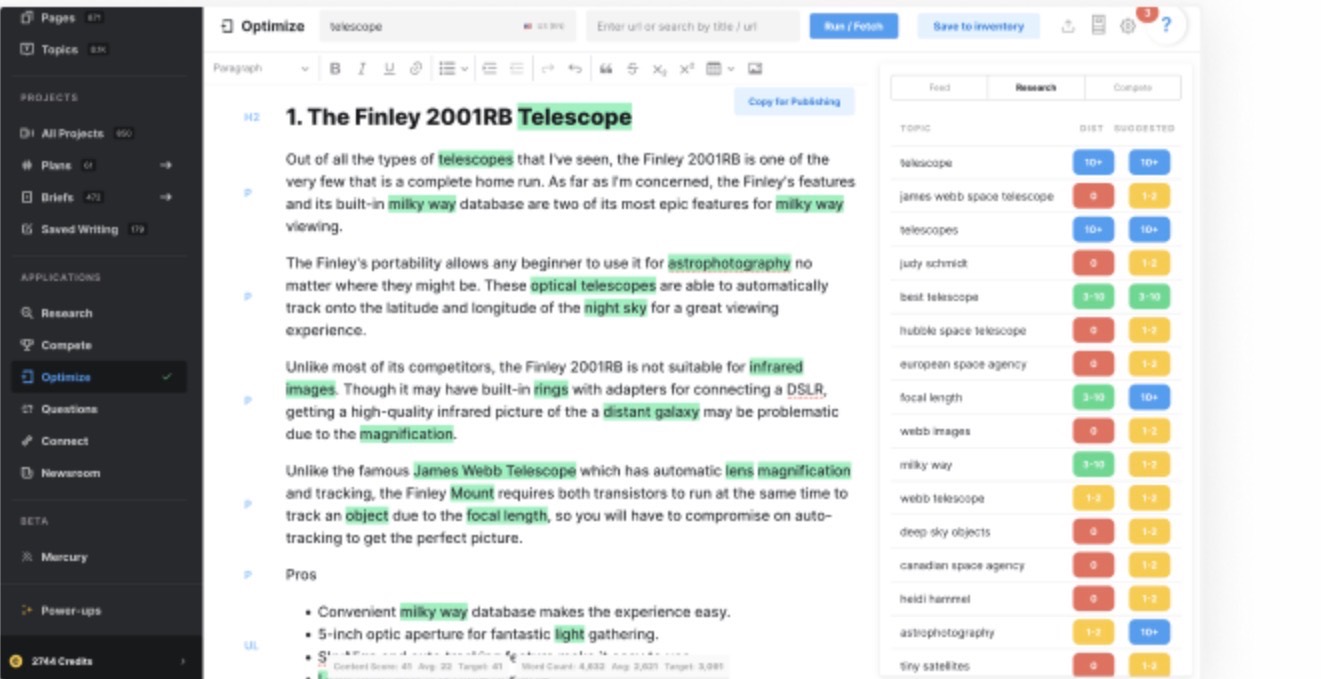Click the redo arrow icon
Screen dimensions: 1321x679
547,69
